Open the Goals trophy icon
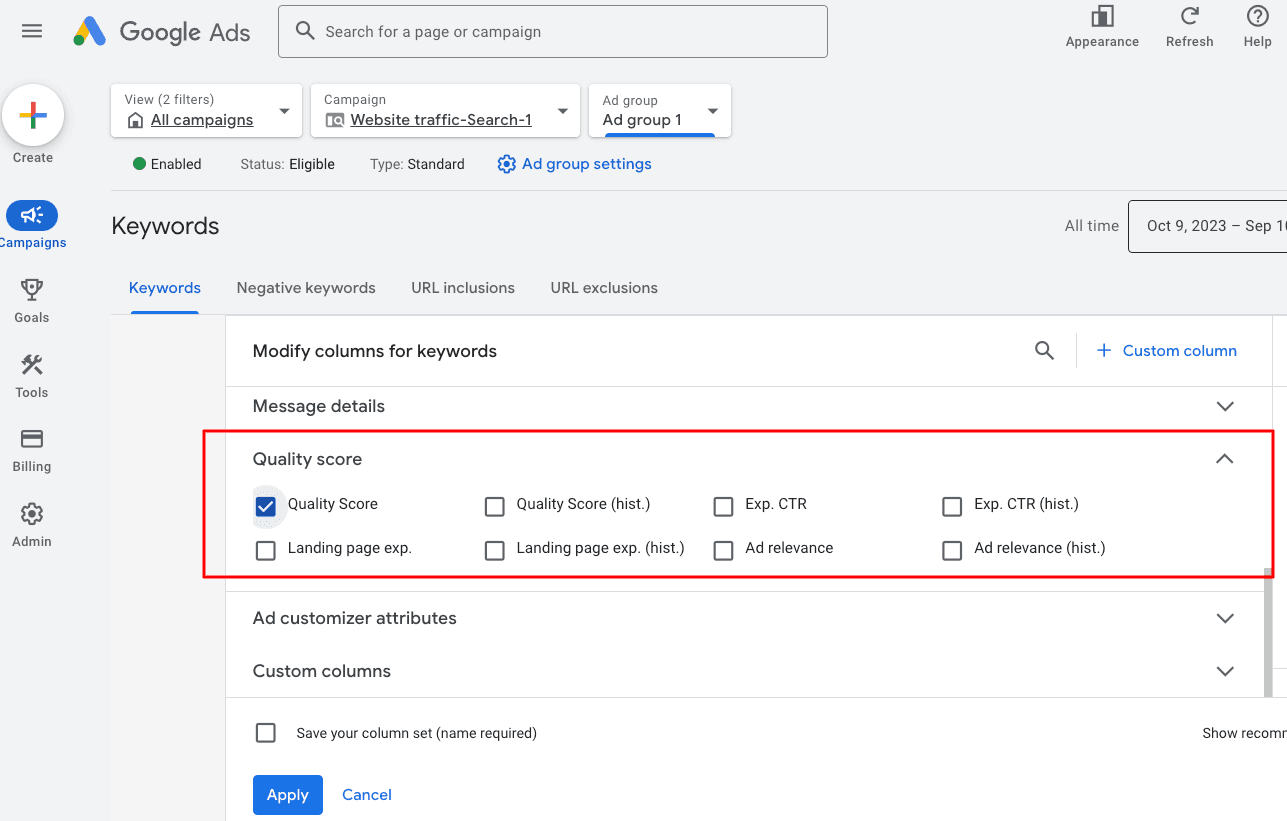 tap(32, 291)
